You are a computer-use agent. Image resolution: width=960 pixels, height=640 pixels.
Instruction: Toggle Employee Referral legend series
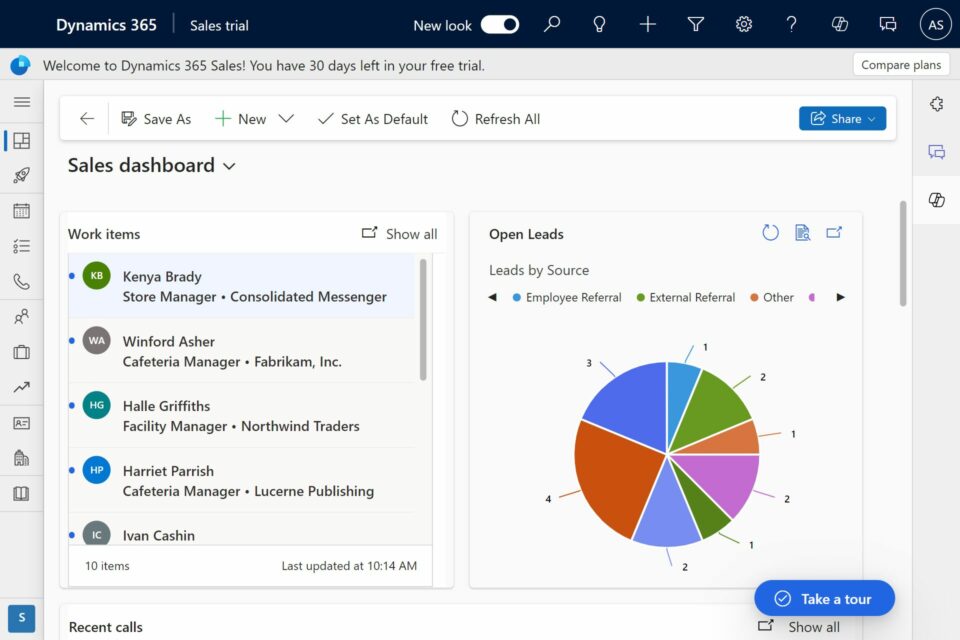[565, 298]
